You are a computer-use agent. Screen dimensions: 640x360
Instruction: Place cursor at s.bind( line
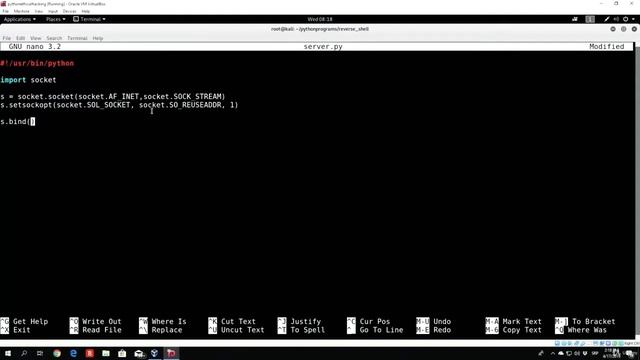18,122
